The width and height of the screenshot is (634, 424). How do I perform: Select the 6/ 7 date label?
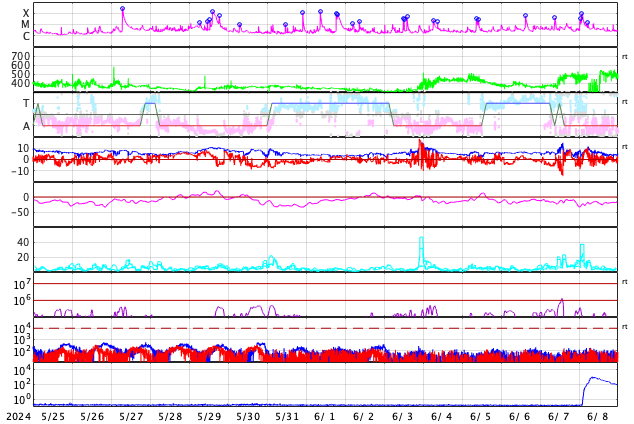point(559,417)
